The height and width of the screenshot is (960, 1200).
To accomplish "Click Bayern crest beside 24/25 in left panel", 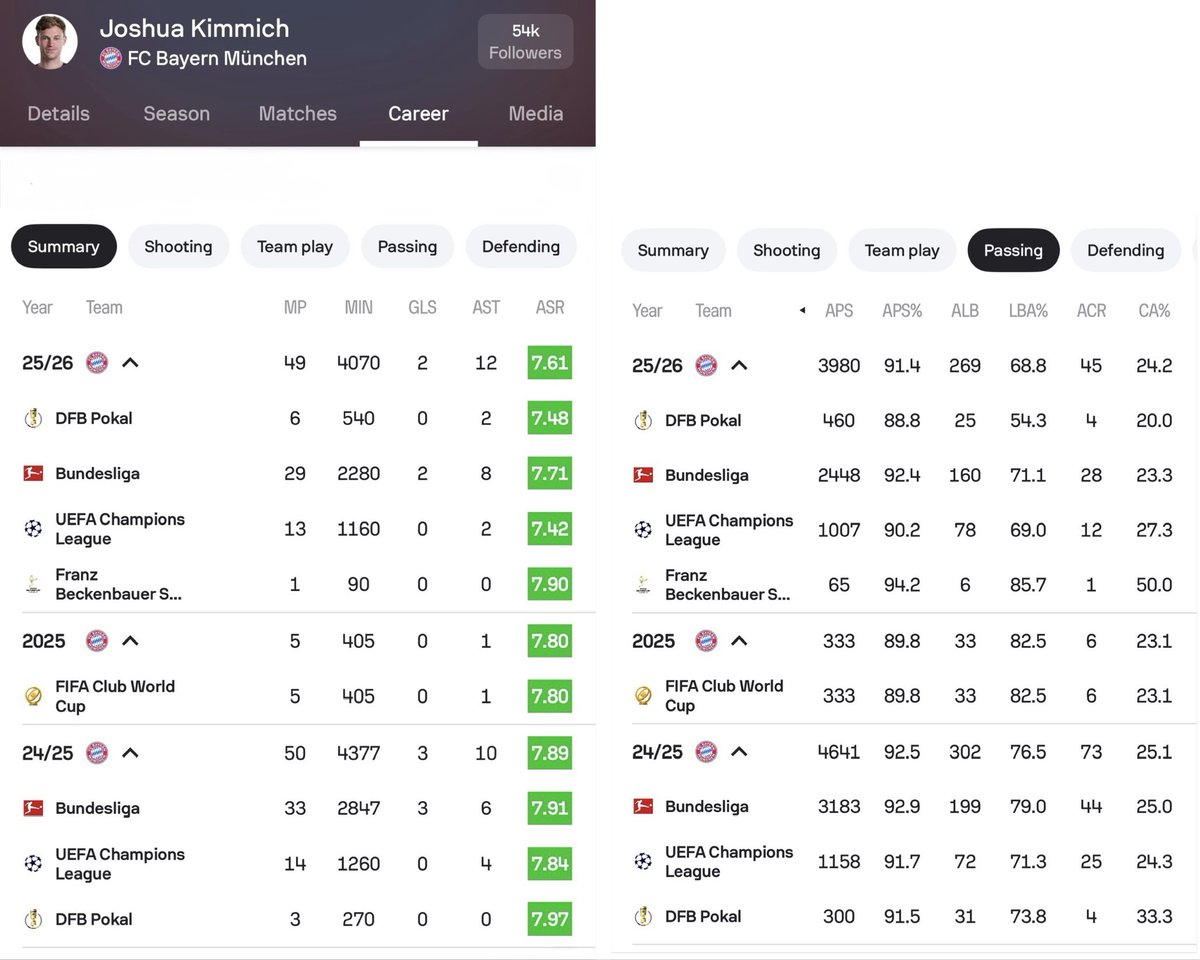I will (x=97, y=752).
